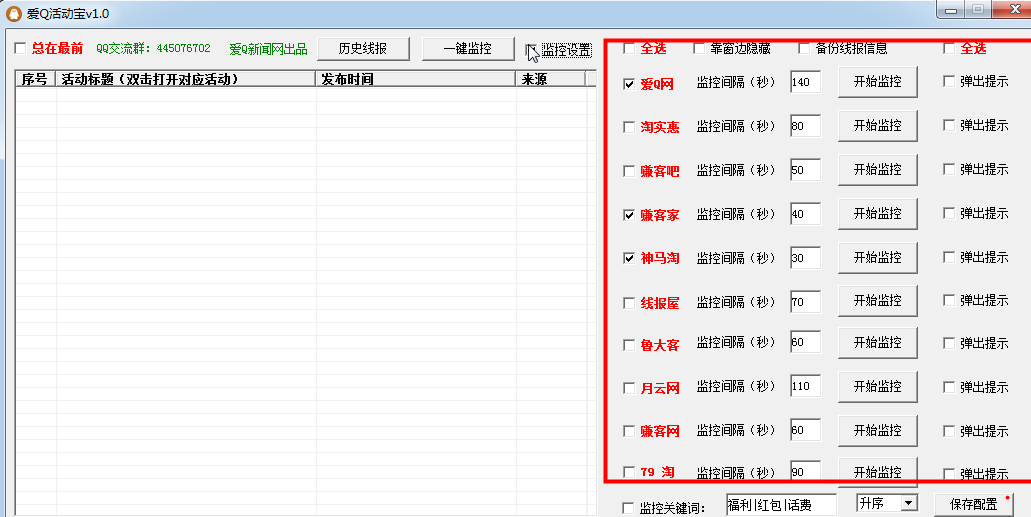1031x517 pixels.
Task: Sort list by 活动标题 column header
Action: coord(185,79)
